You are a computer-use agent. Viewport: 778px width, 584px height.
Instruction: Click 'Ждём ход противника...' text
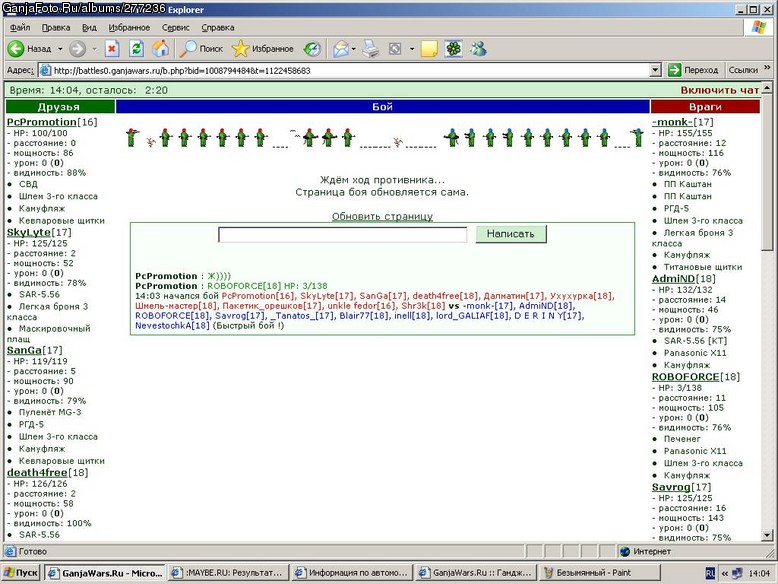tap(382, 180)
